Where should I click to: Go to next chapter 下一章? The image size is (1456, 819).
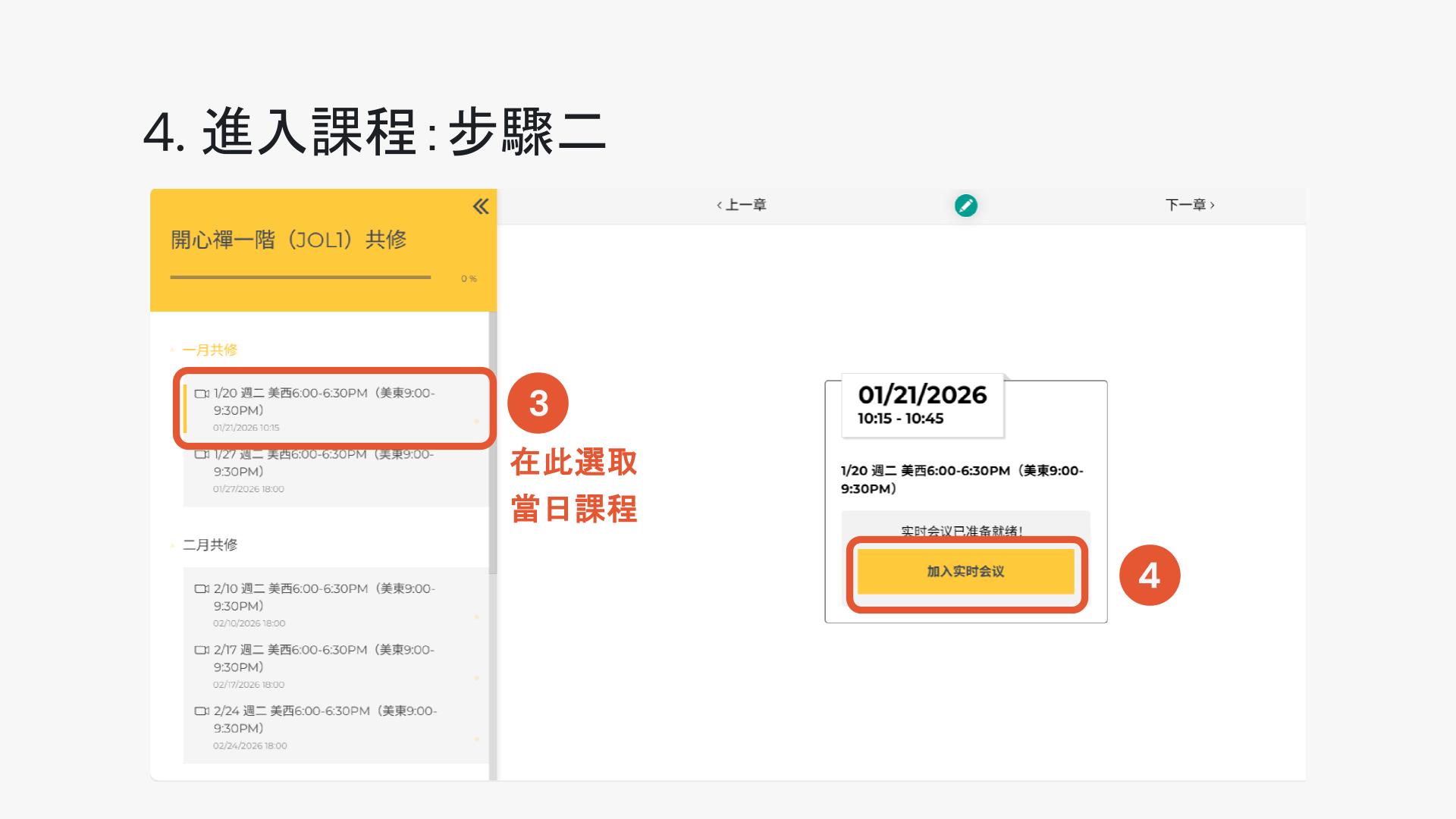pyautogui.click(x=1189, y=205)
